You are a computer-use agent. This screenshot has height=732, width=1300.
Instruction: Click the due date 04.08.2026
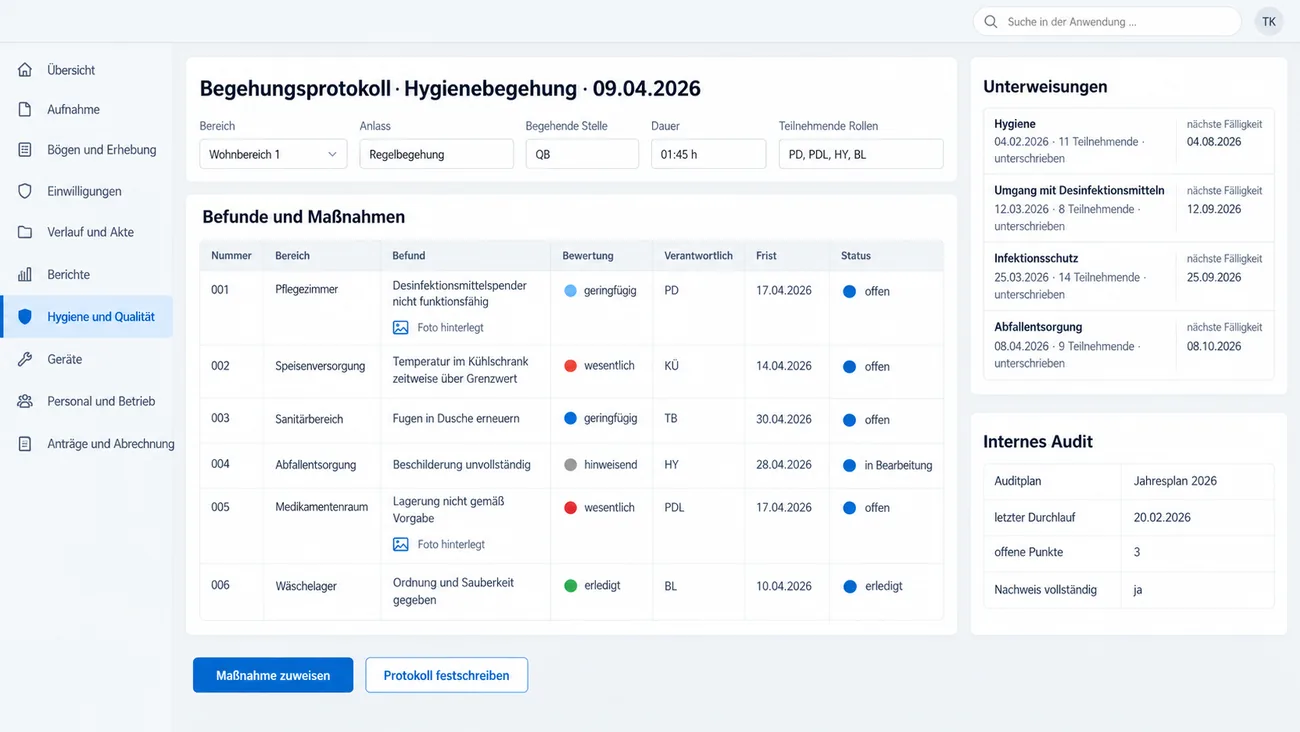1214,142
